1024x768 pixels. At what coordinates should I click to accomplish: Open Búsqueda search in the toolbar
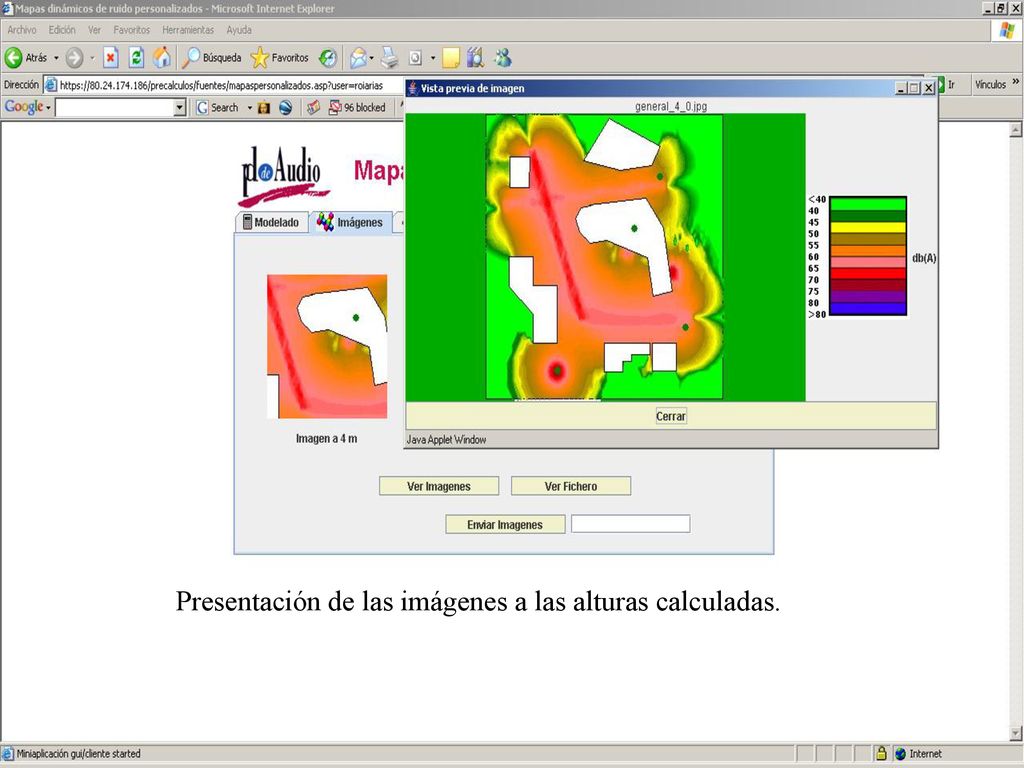pos(212,58)
